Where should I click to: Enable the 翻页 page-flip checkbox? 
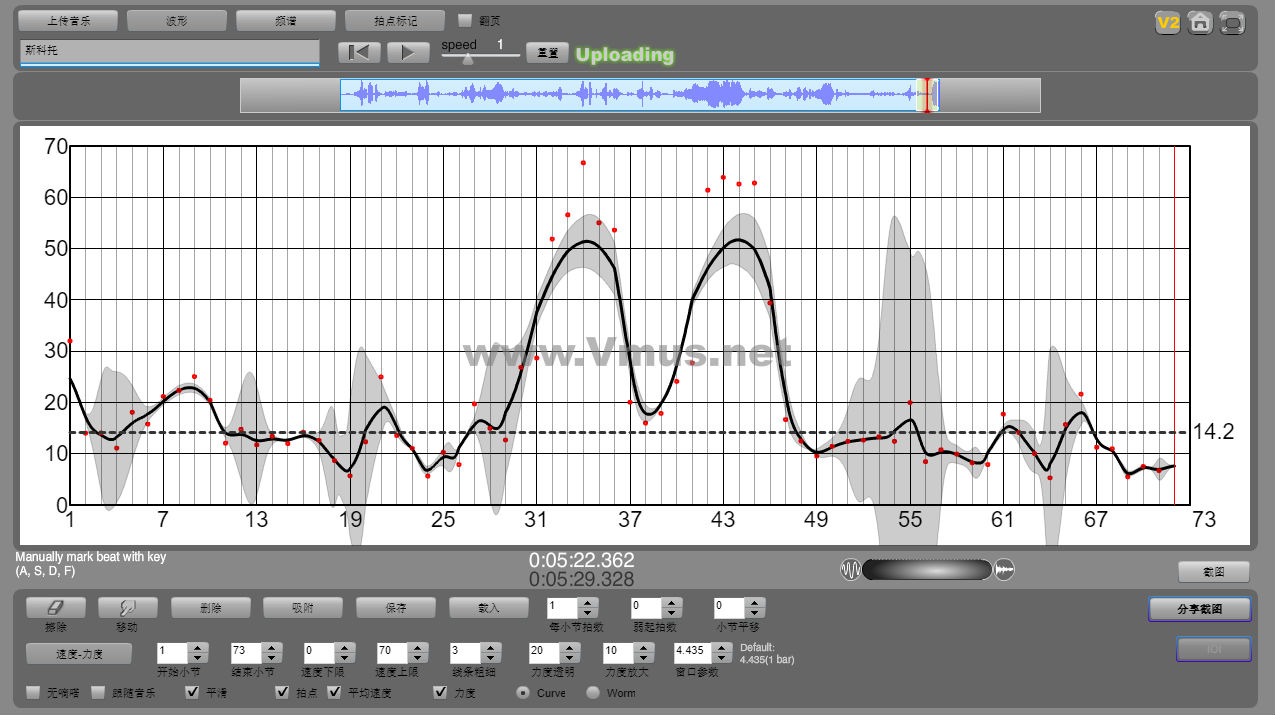point(465,20)
